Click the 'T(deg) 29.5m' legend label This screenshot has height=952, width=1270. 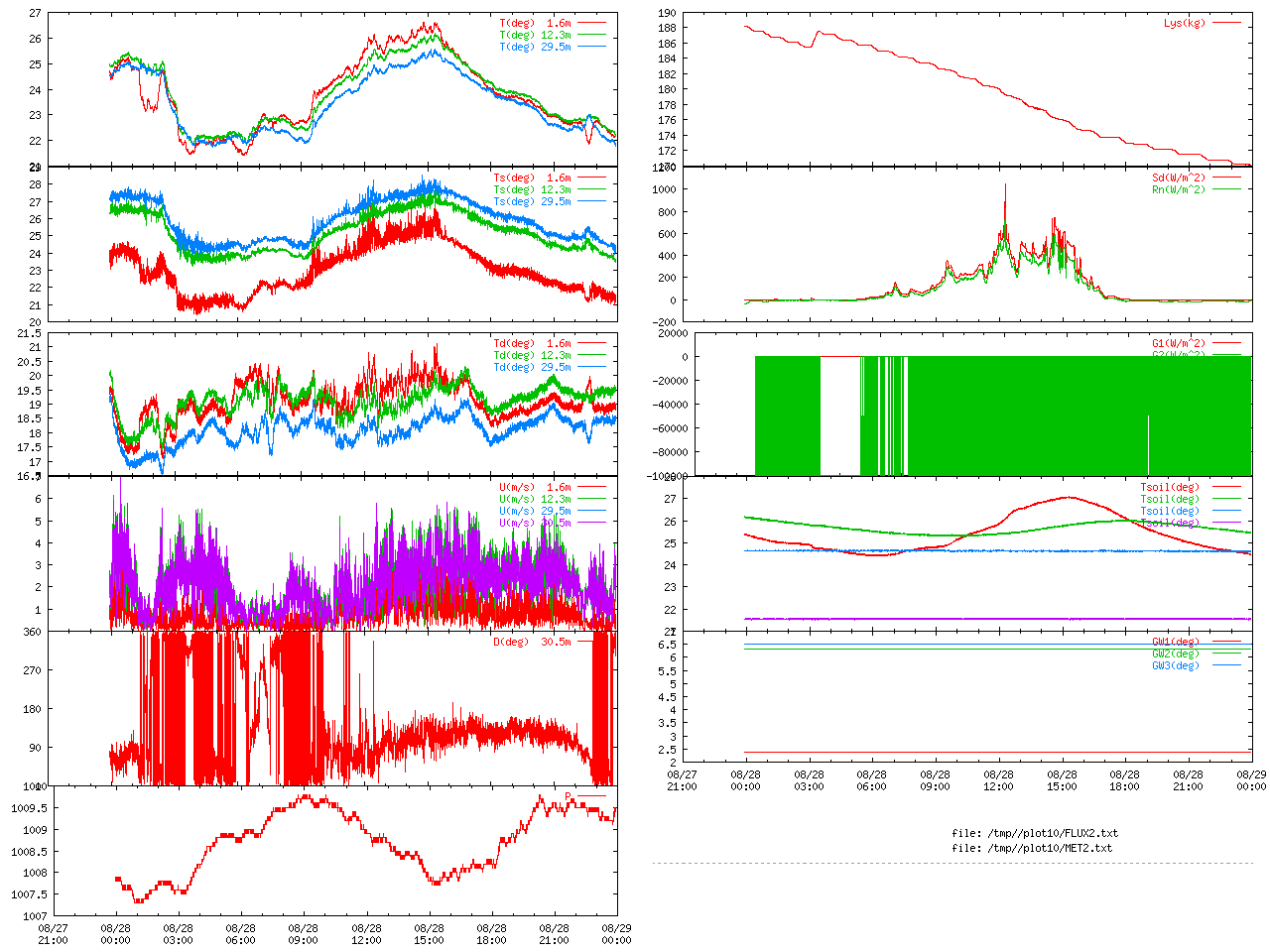(x=535, y=47)
